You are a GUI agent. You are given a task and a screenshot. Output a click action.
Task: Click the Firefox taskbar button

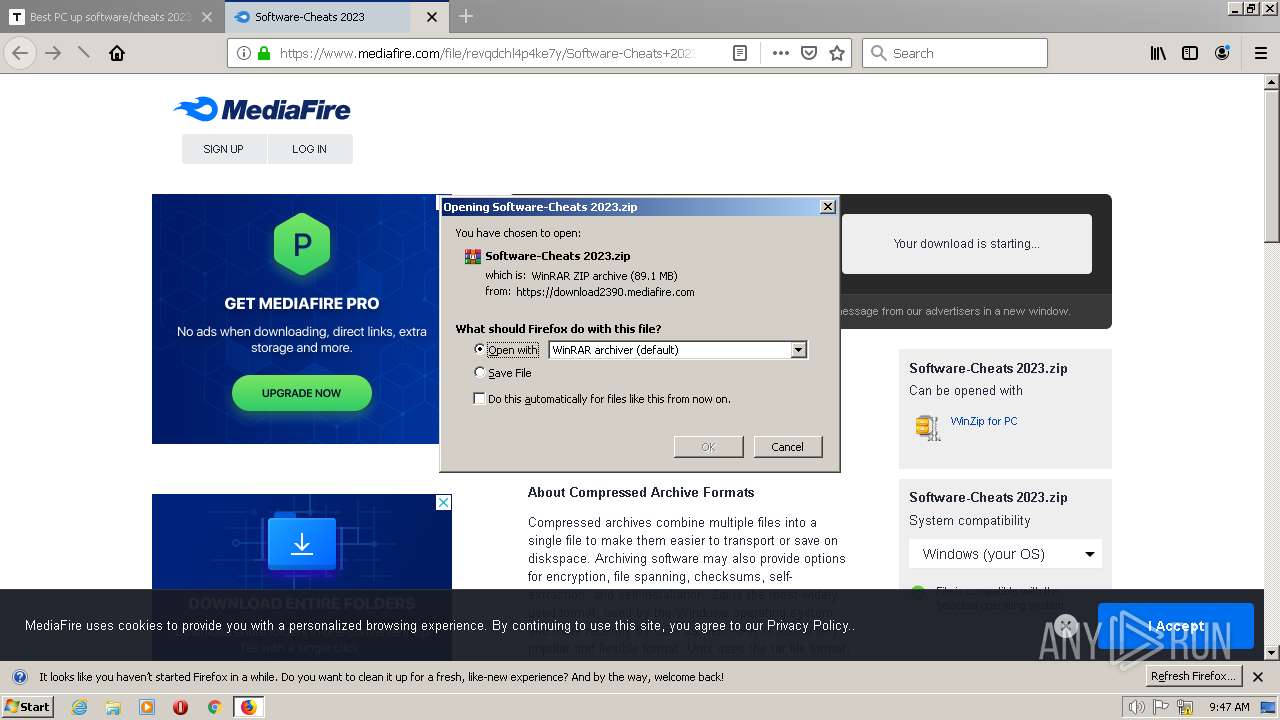tap(248, 707)
